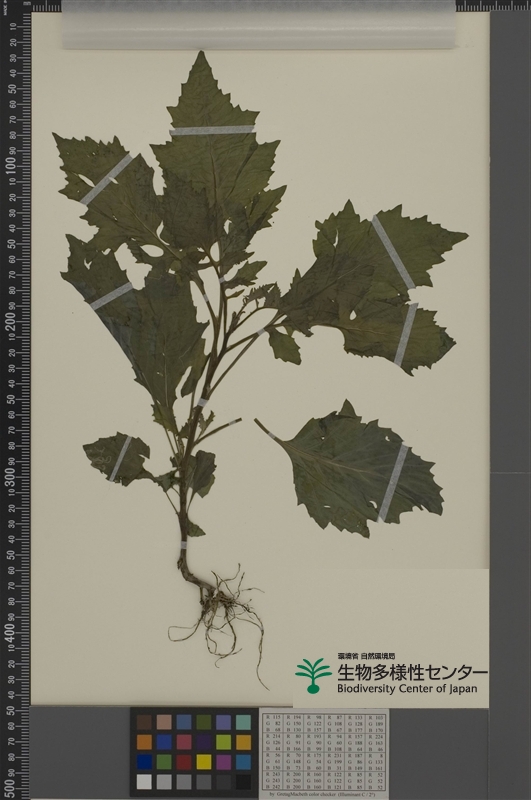Click the RGB values reference table

(324, 753)
